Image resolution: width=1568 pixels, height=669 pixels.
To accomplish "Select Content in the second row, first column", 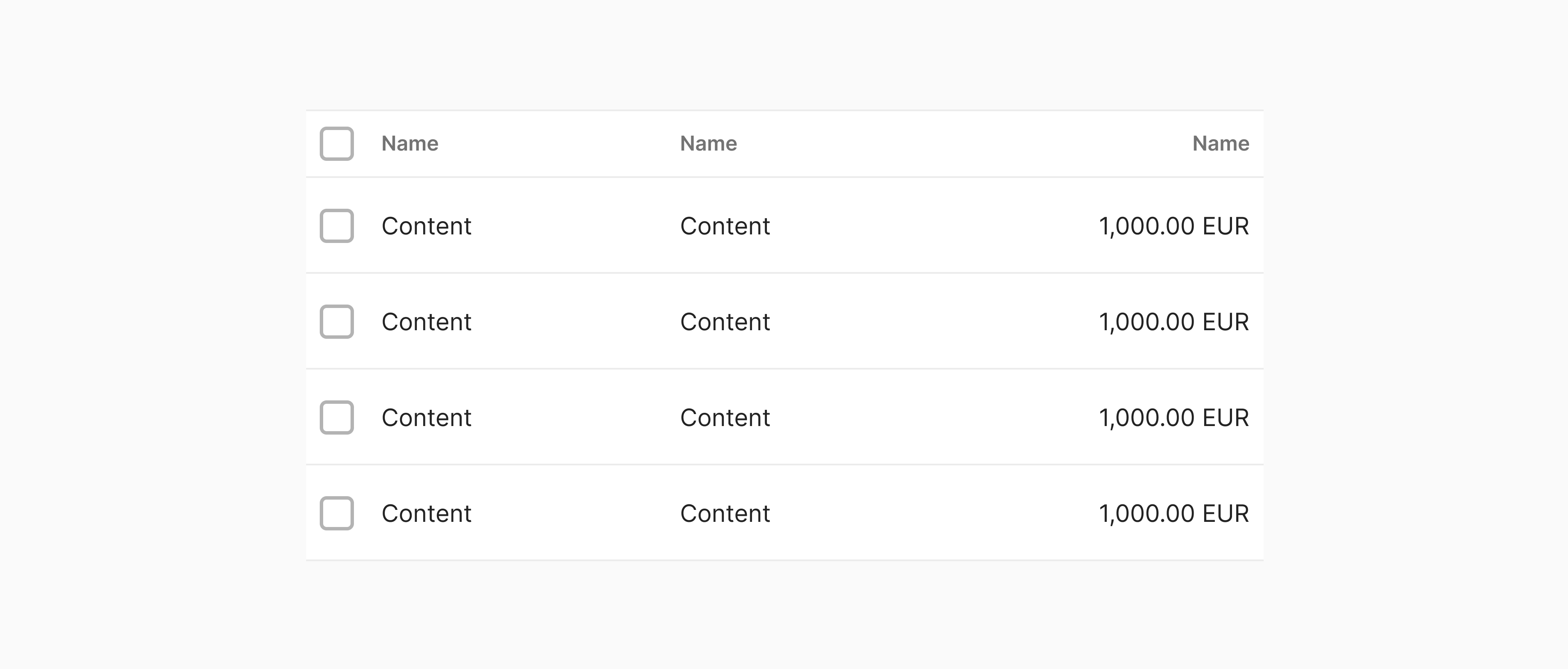I will 426,322.
